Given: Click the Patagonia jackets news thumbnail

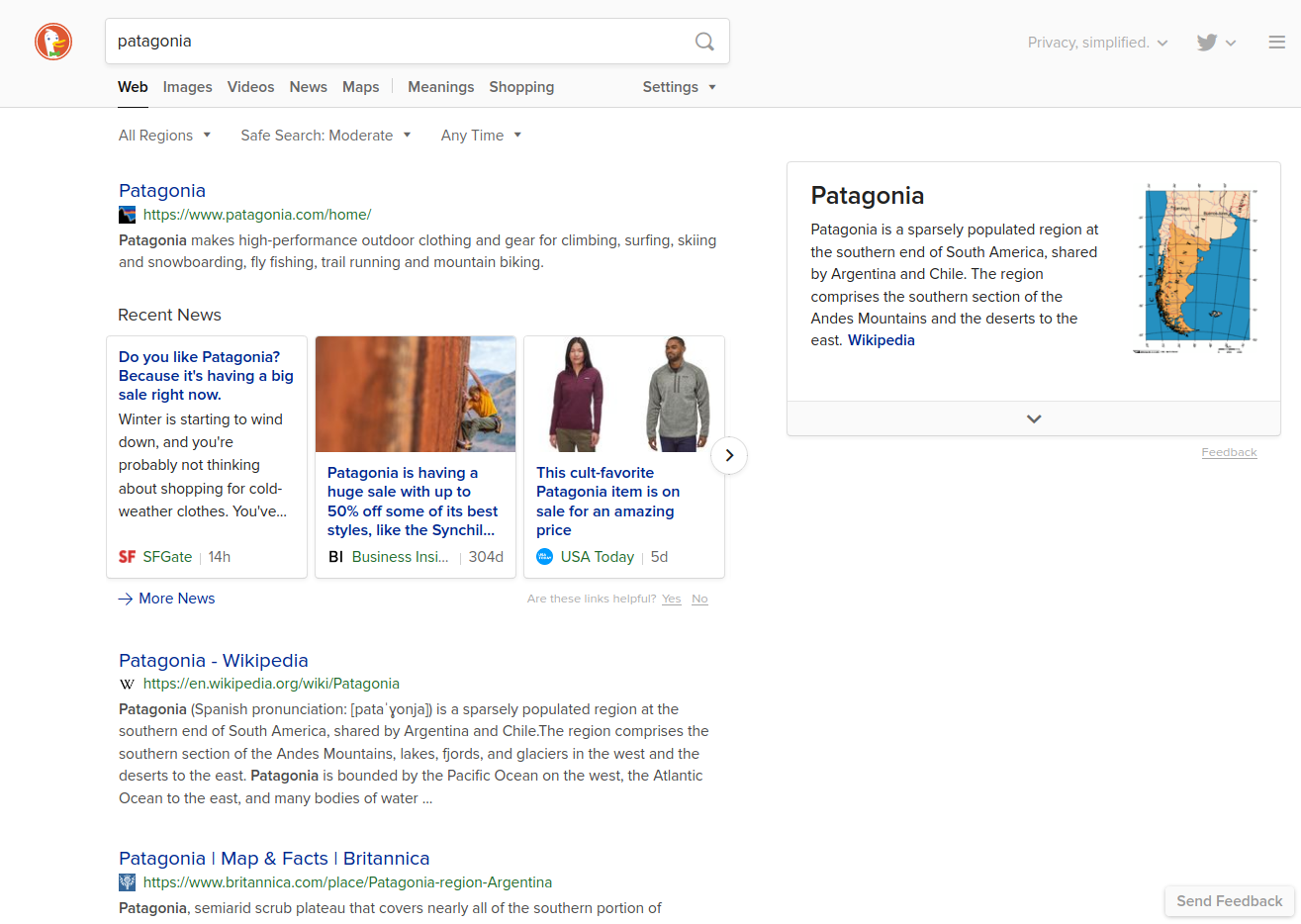Looking at the screenshot, I should point(624,394).
